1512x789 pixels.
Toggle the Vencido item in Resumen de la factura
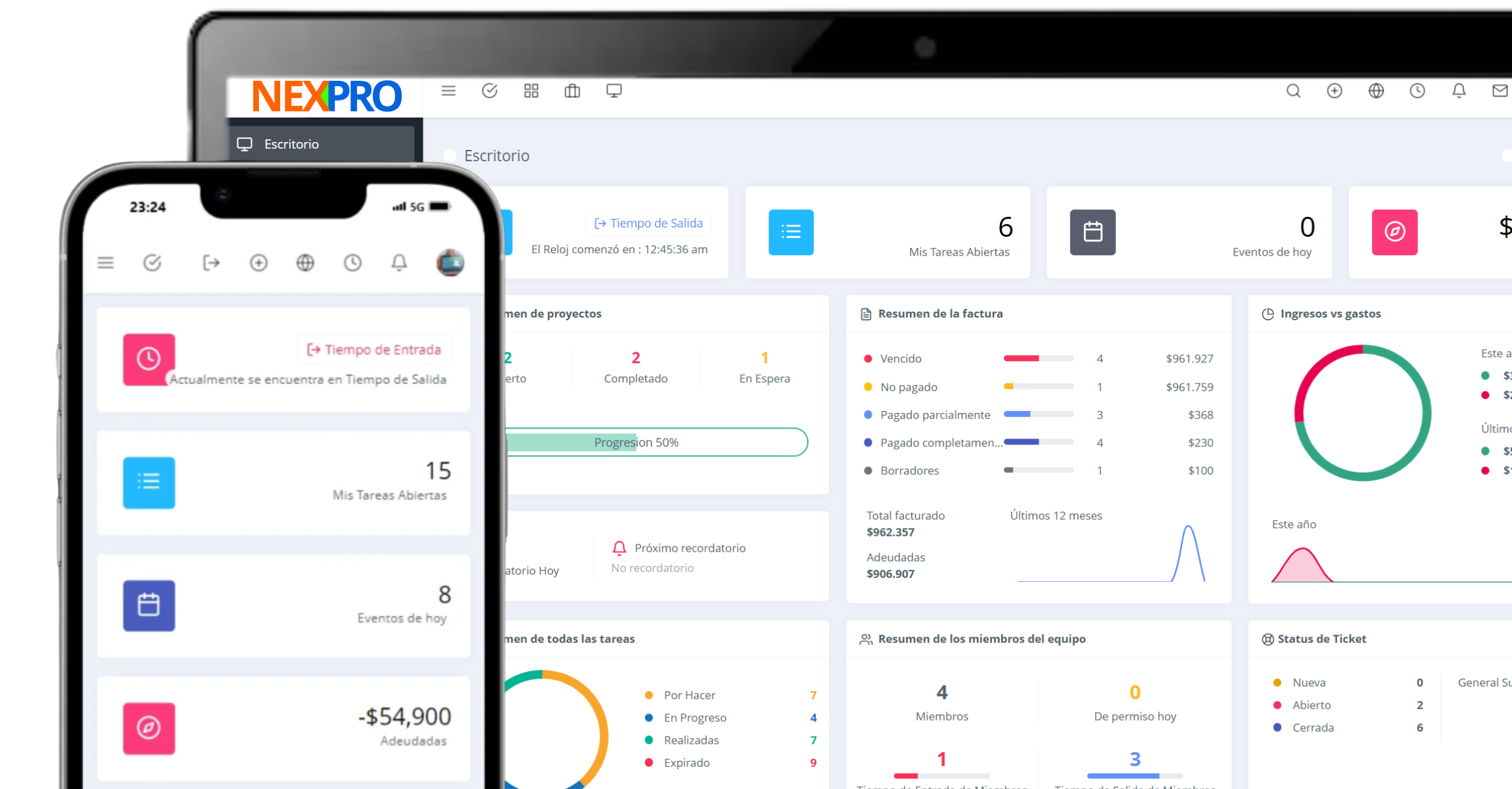click(900, 358)
